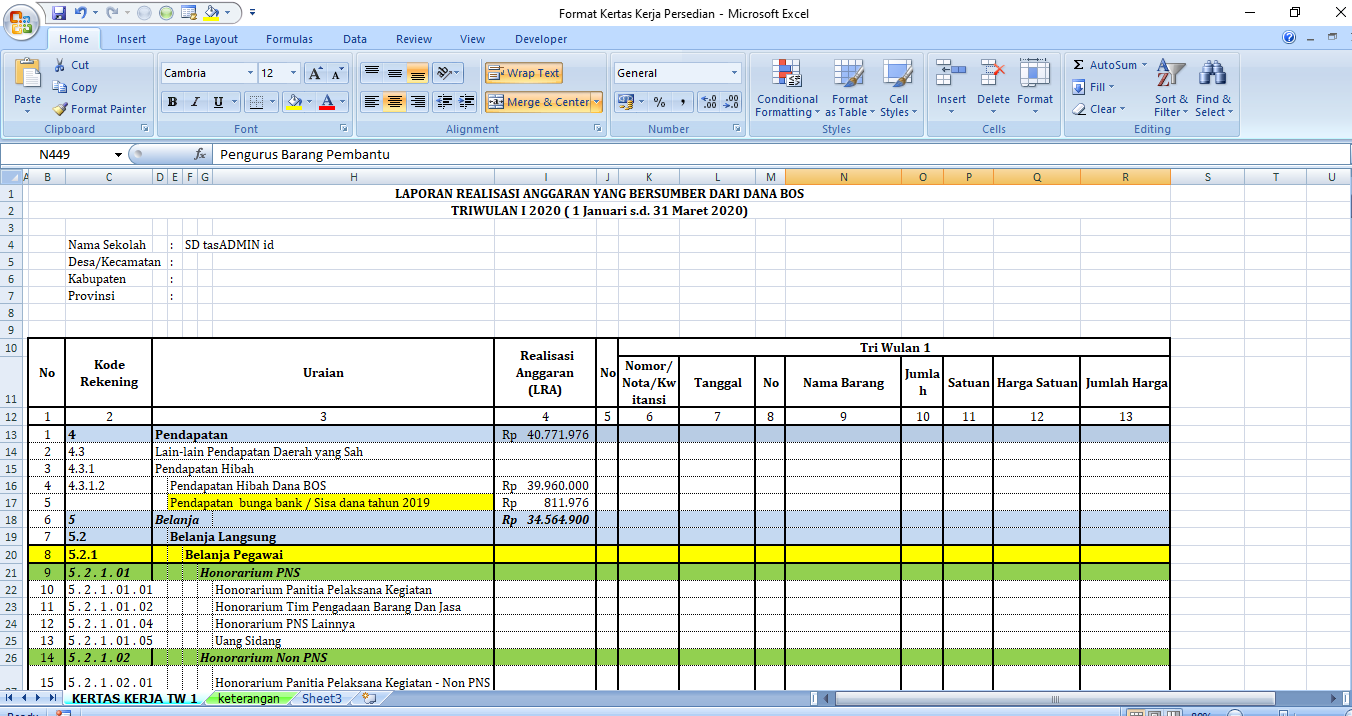Apply the cell borders icon
The height and width of the screenshot is (716, 1352).
point(256,102)
